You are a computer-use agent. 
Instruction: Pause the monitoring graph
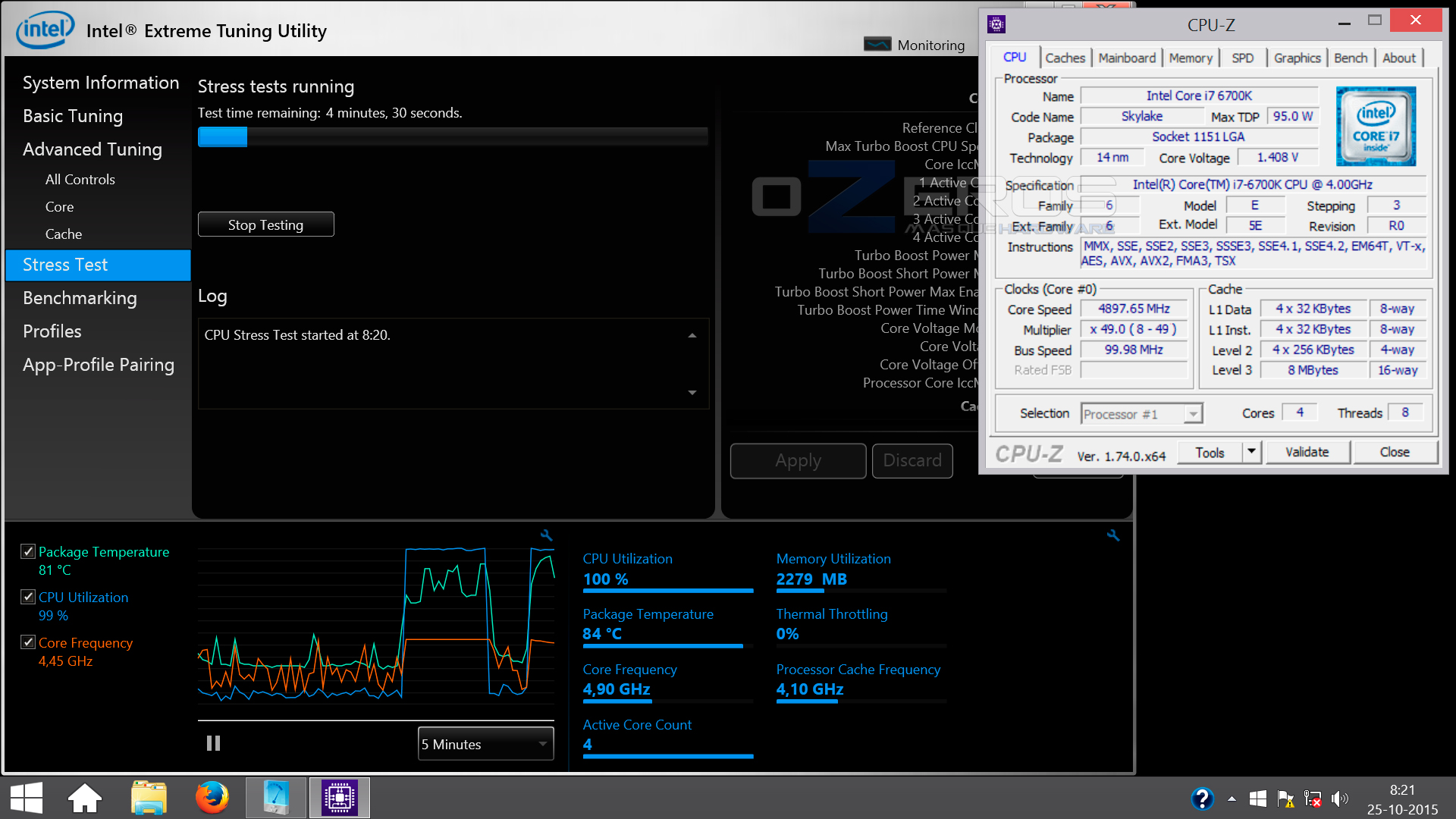[x=213, y=743]
